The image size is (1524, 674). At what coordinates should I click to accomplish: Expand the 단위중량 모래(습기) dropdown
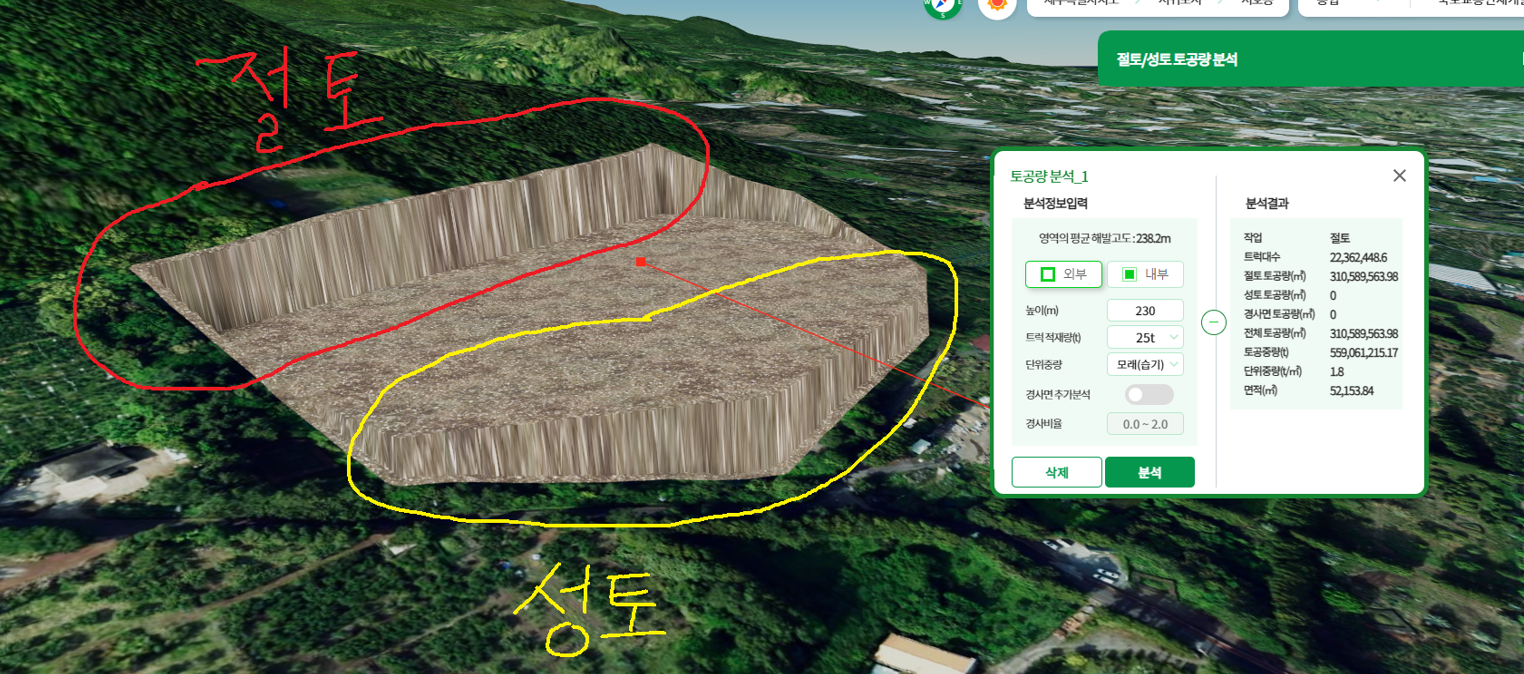1145,364
